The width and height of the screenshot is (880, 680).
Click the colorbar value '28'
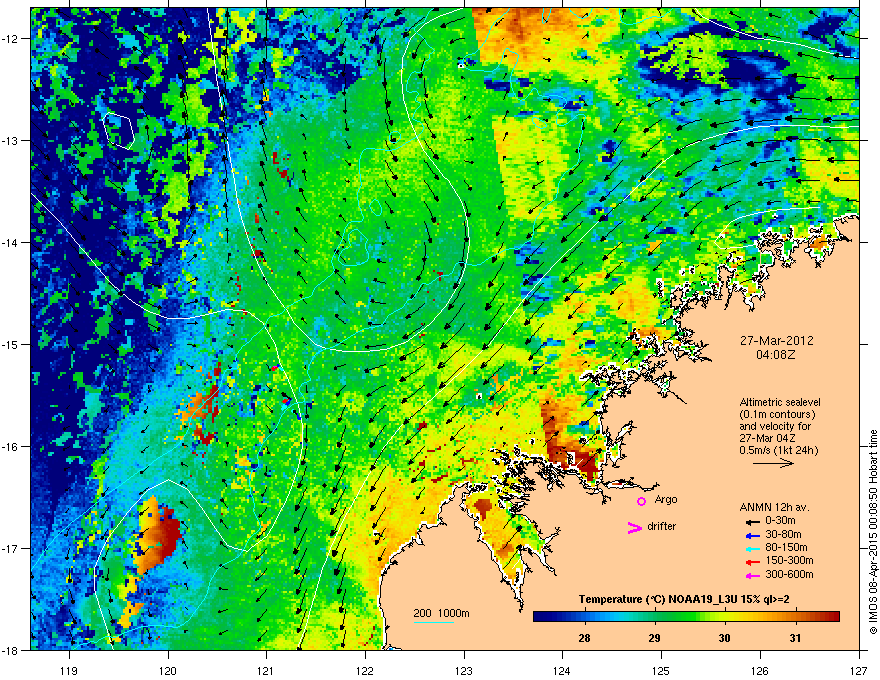584,638
